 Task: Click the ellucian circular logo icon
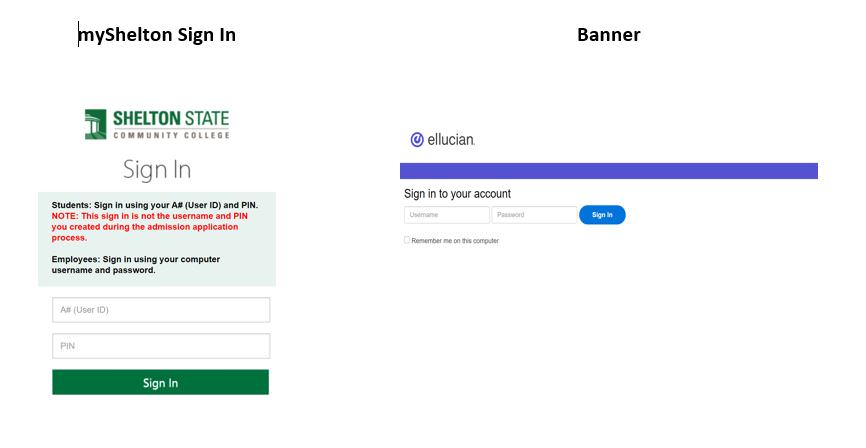tap(417, 140)
